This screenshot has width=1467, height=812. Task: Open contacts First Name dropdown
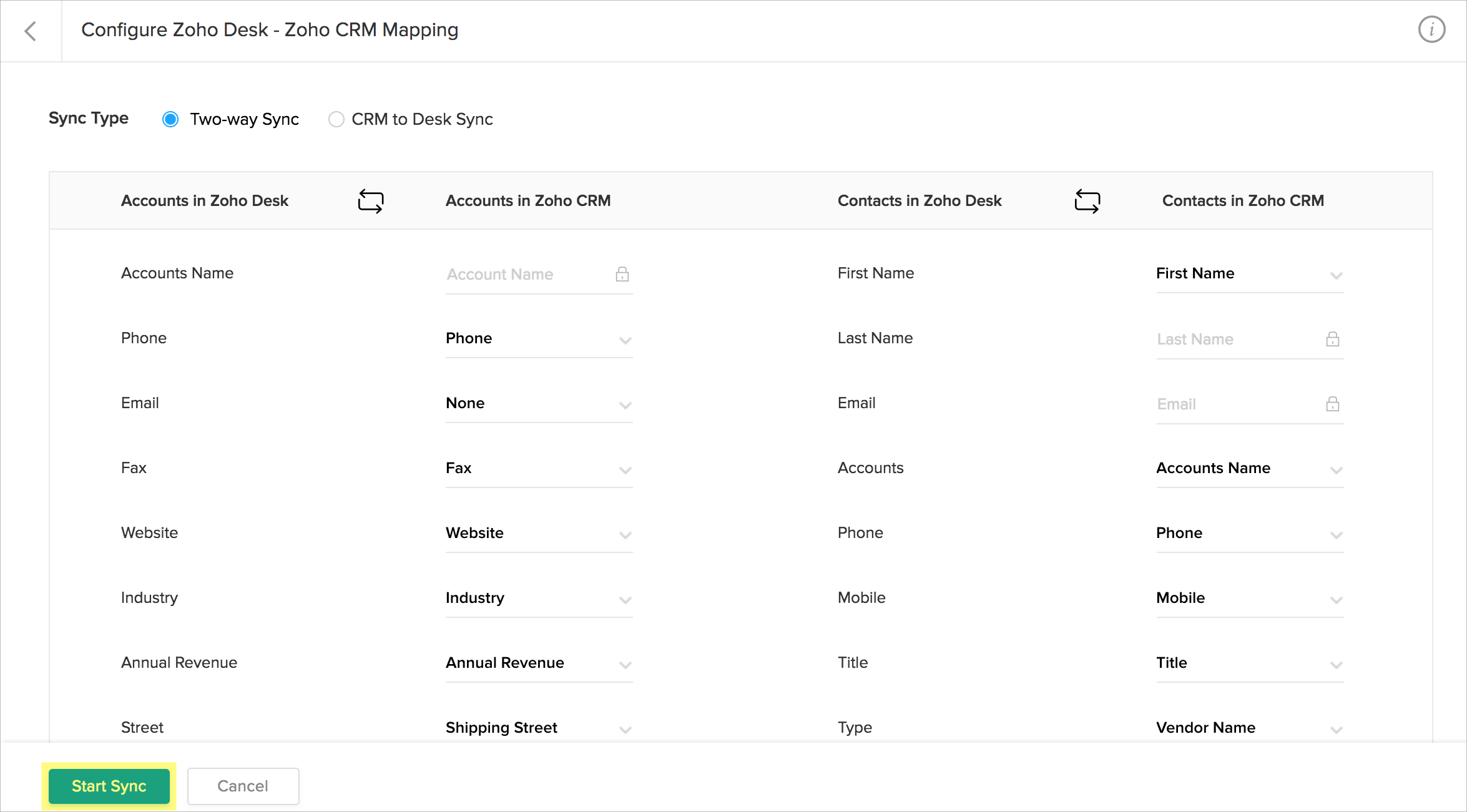1249,274
